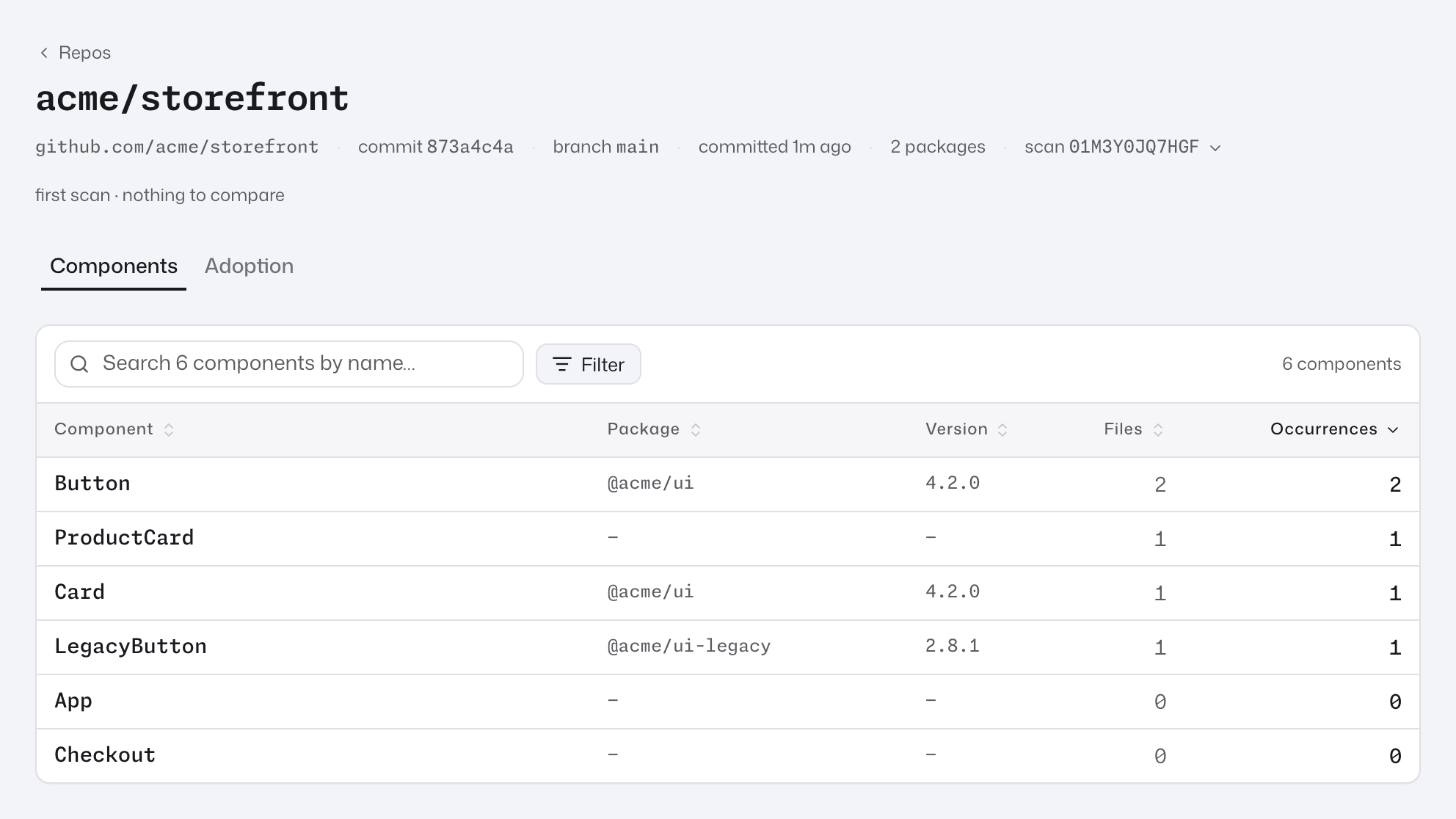The height and width of the screenshot is (819, 1456).
Task: Open the Filter button
Action: point(589,364)
